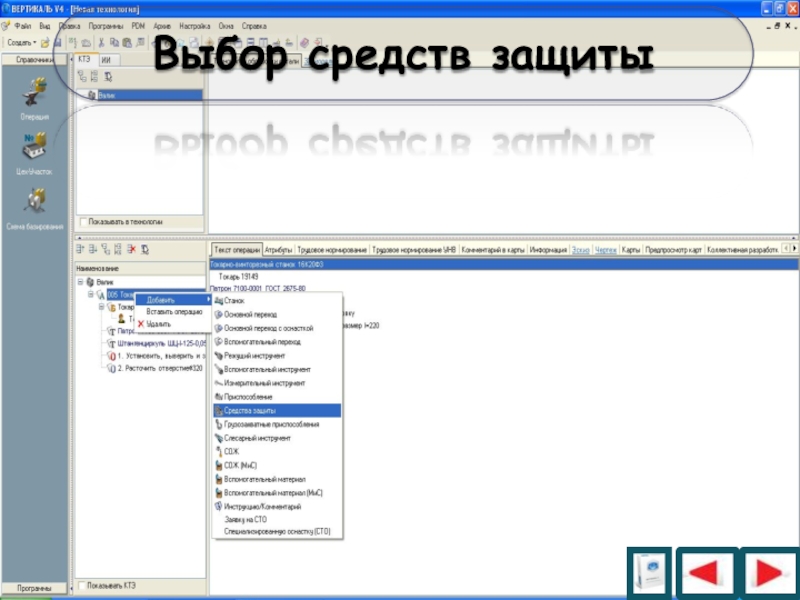Expand the Добавить submenu arrow

[x=208, y=300]
